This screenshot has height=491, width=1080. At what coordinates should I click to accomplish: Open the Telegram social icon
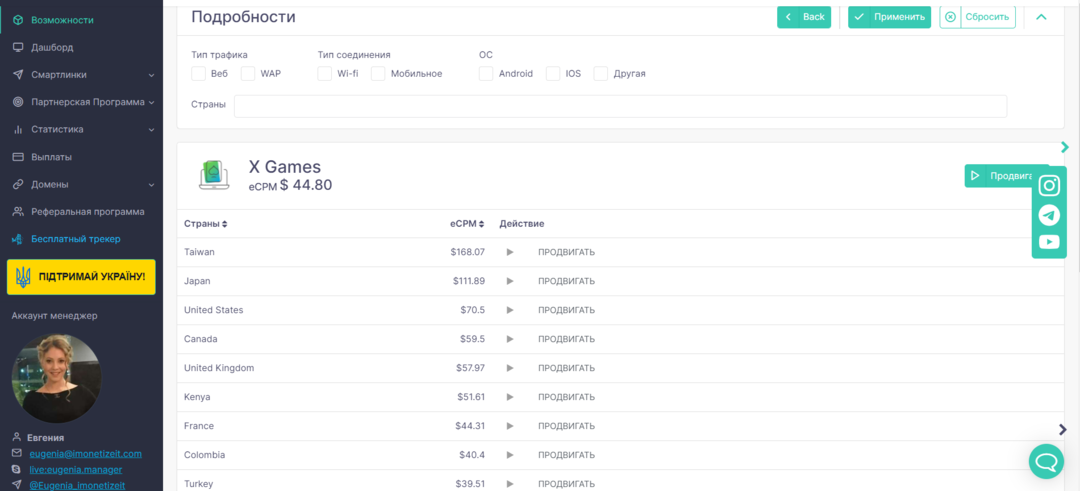[1049, 214]
